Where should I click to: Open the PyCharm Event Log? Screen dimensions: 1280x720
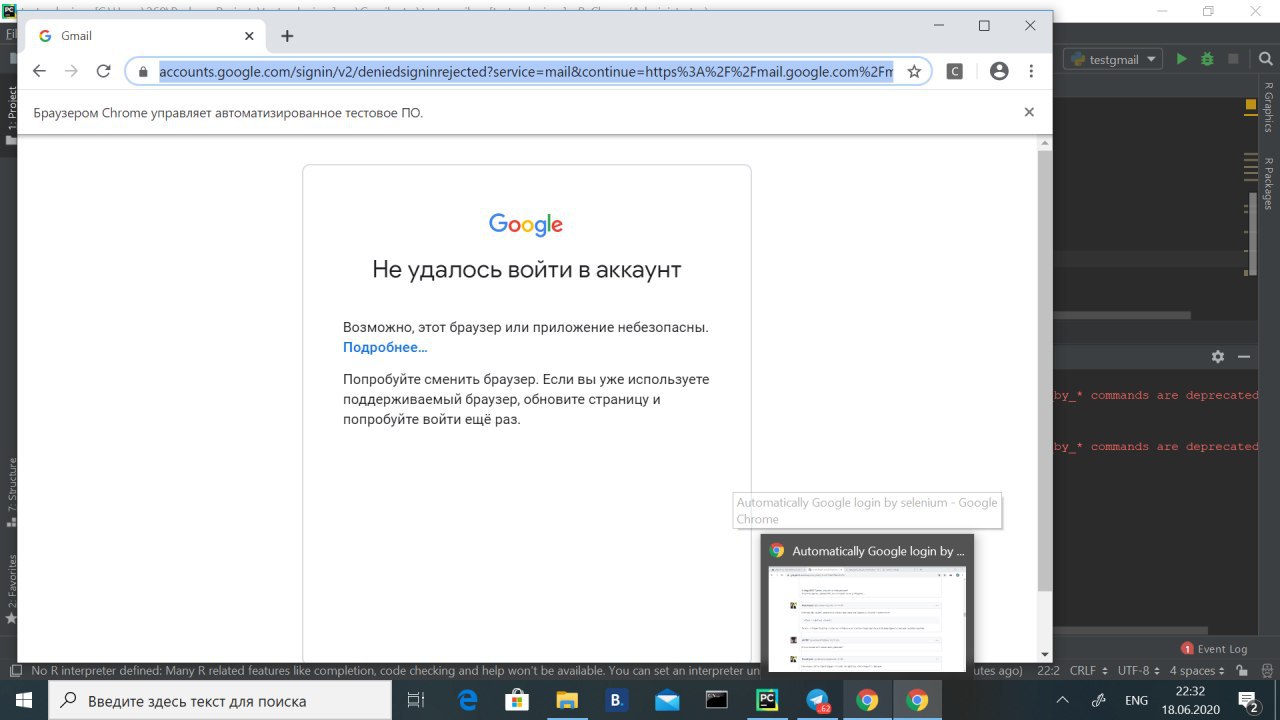(1214, 649)
